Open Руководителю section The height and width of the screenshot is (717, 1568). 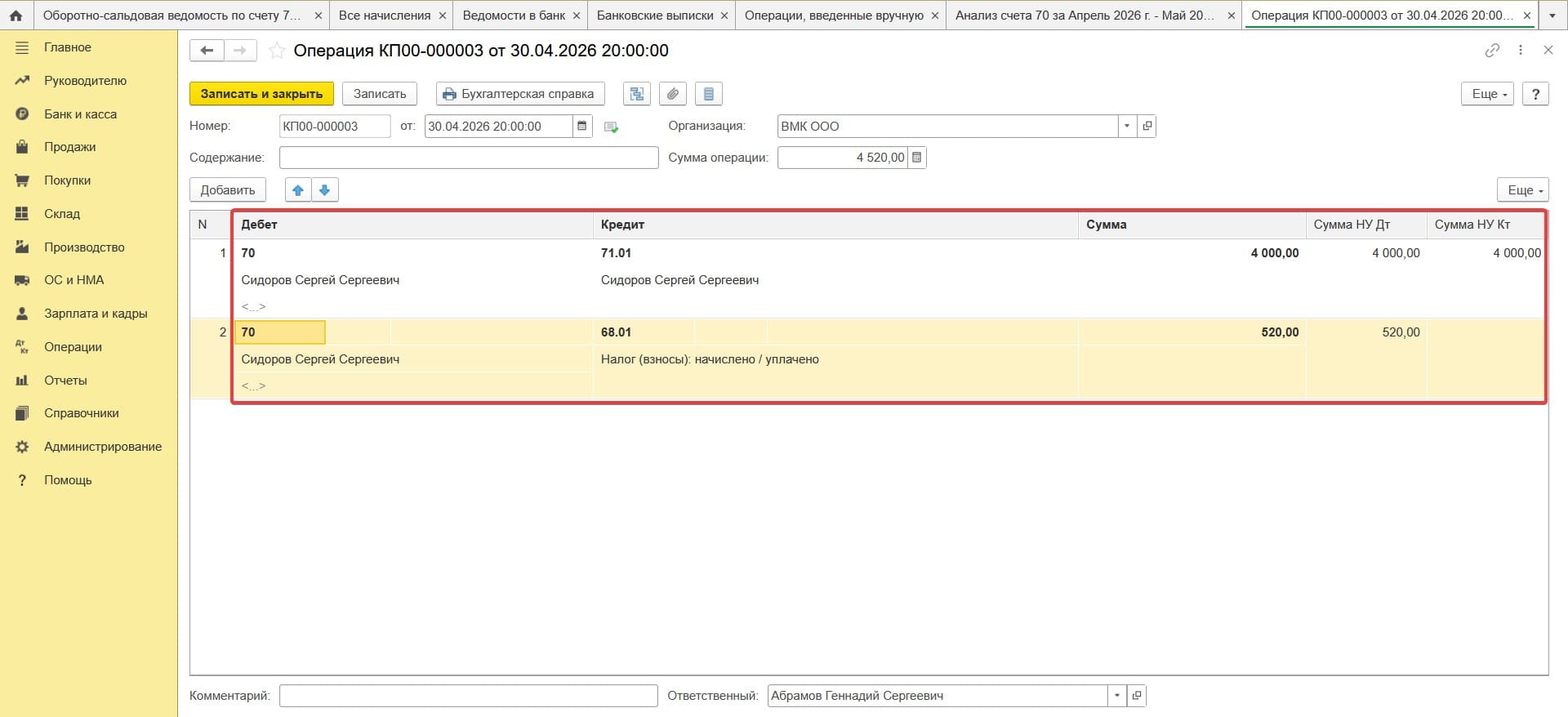point(85,81)
